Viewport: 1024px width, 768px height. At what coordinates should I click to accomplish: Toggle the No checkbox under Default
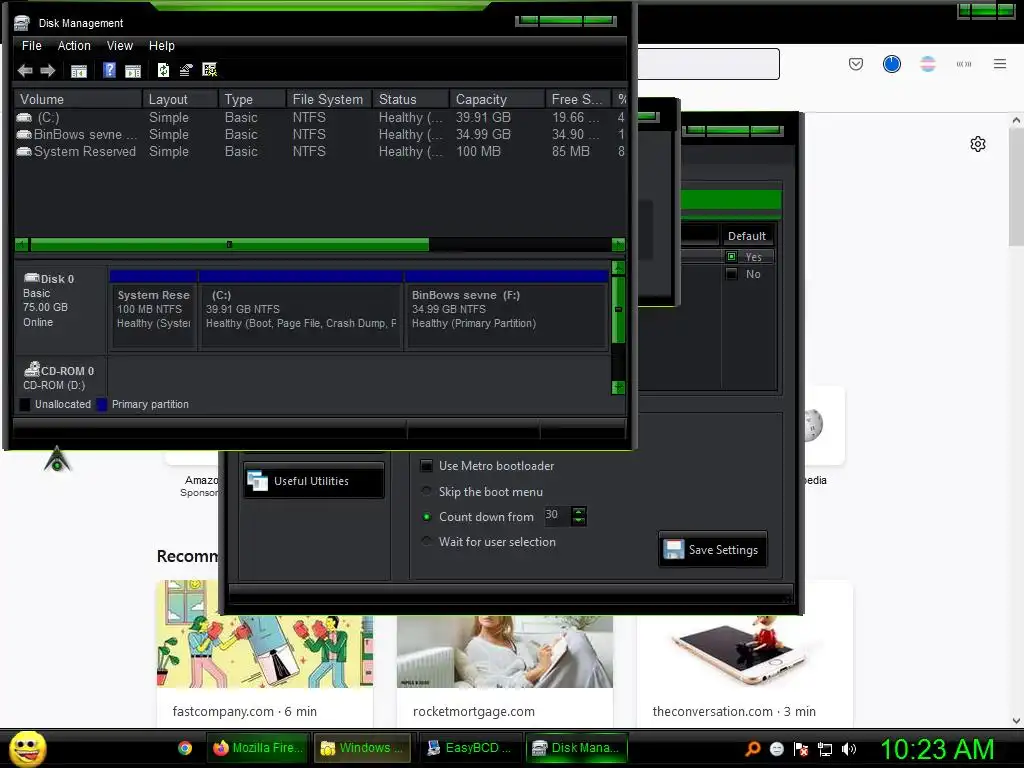tap(731, 274)
